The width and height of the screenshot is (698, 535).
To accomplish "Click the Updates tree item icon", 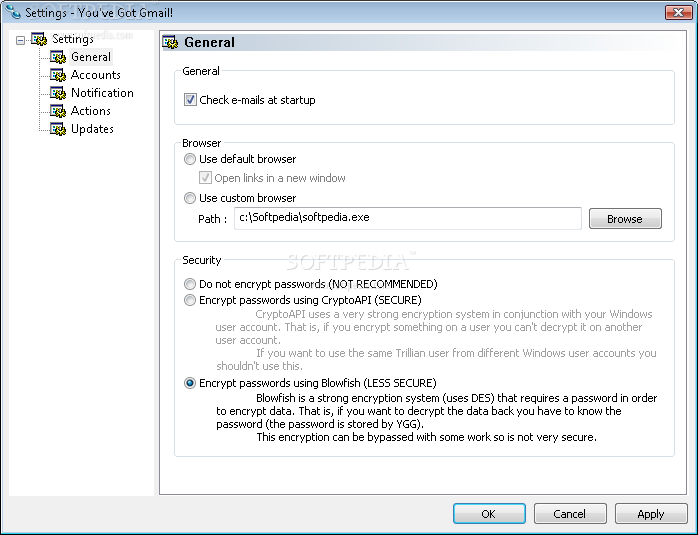I will [x=58, y=129].
